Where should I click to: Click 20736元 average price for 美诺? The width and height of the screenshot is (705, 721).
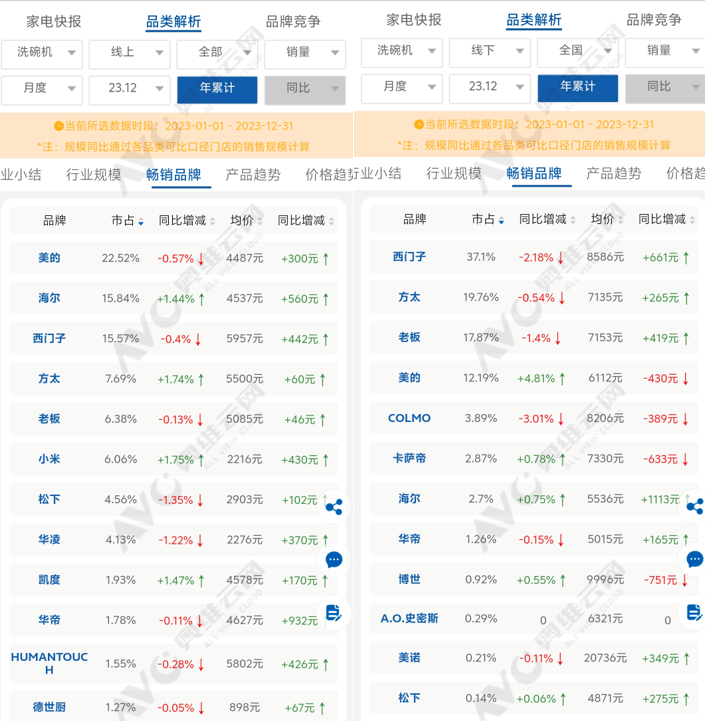click(x=605, y=658)
